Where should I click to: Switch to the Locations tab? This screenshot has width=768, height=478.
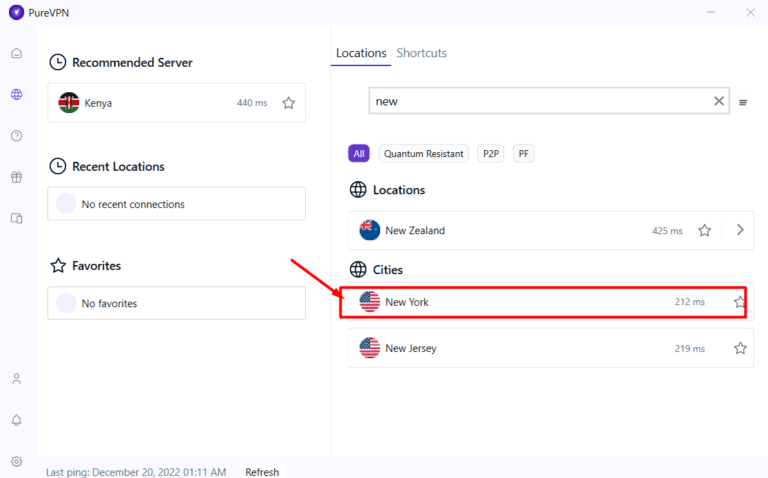pos(361,53)
